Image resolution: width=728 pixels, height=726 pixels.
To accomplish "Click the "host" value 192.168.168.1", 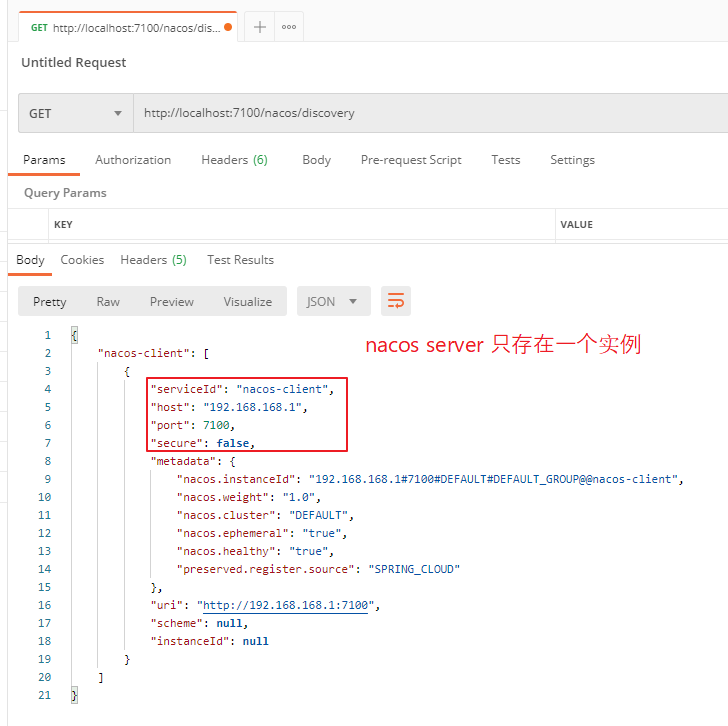I will coord(253,407).
